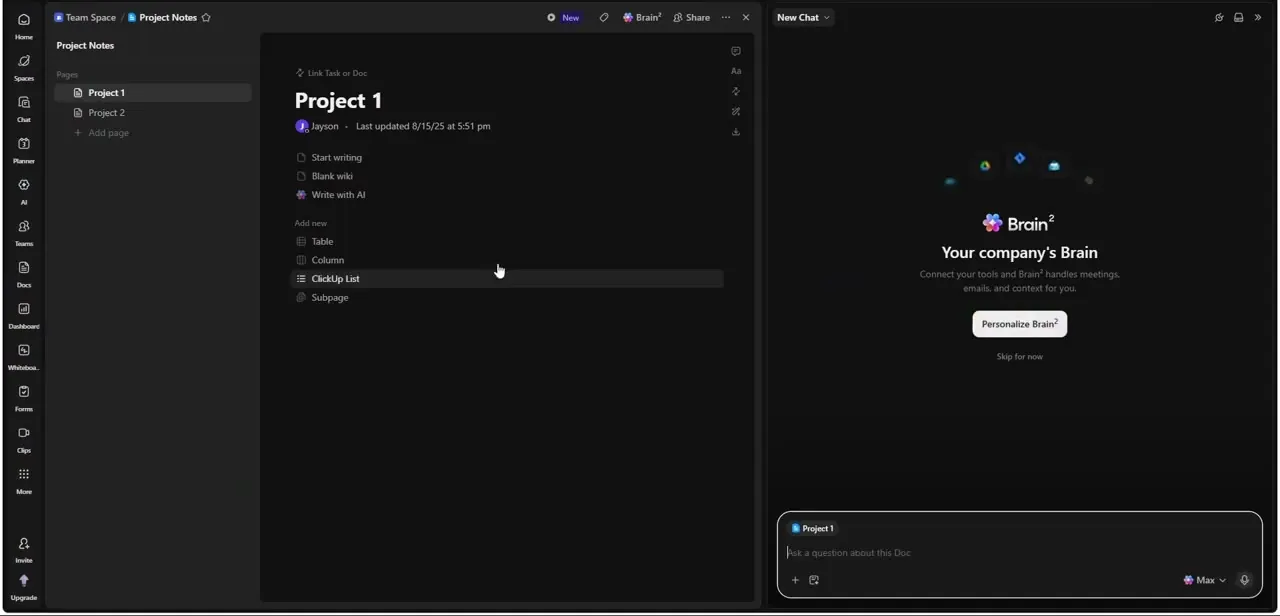
Task: Click the Jayson author avatar
Action: click(302, 126)
